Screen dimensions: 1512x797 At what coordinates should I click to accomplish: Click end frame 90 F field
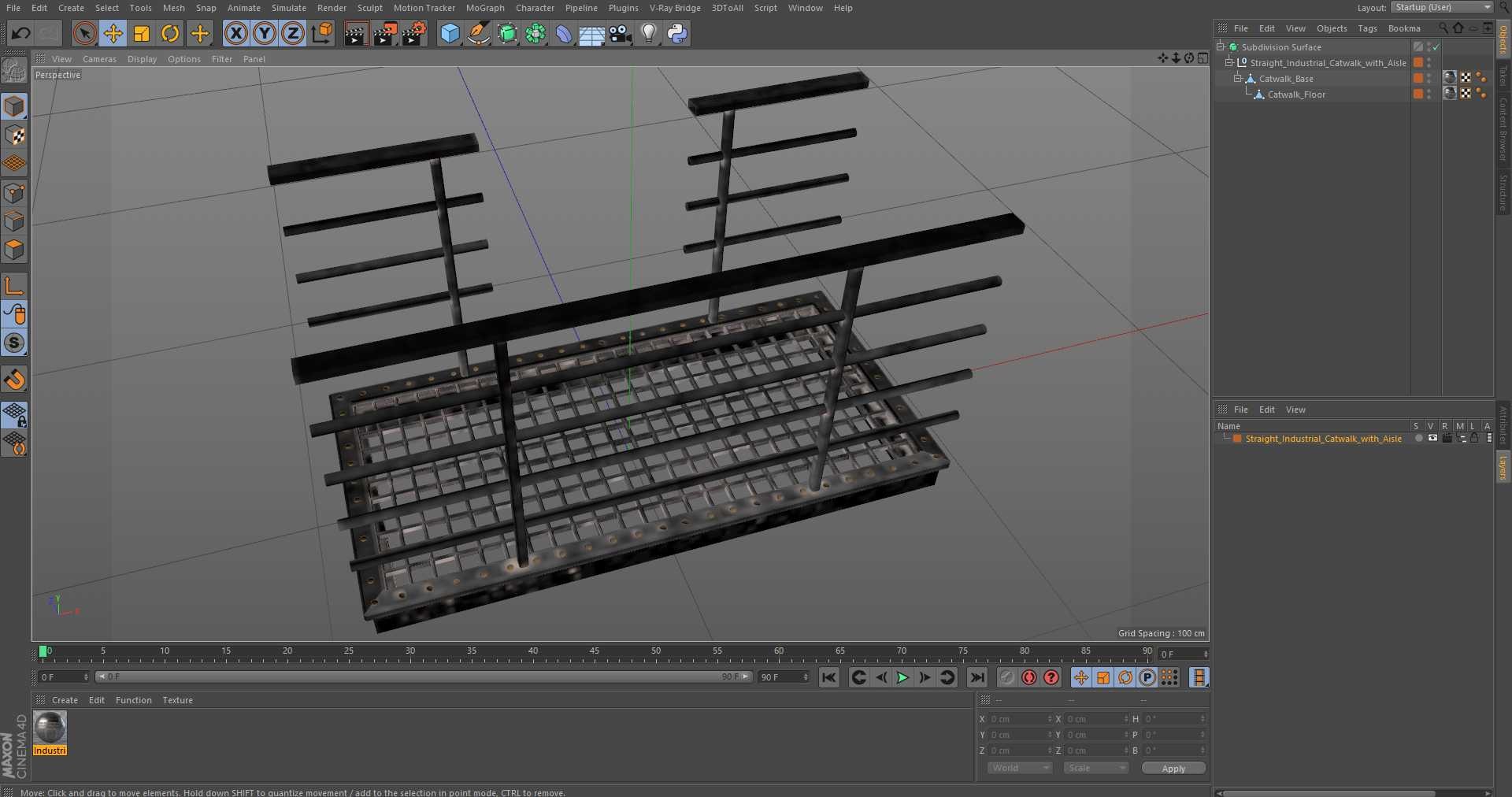784,677
